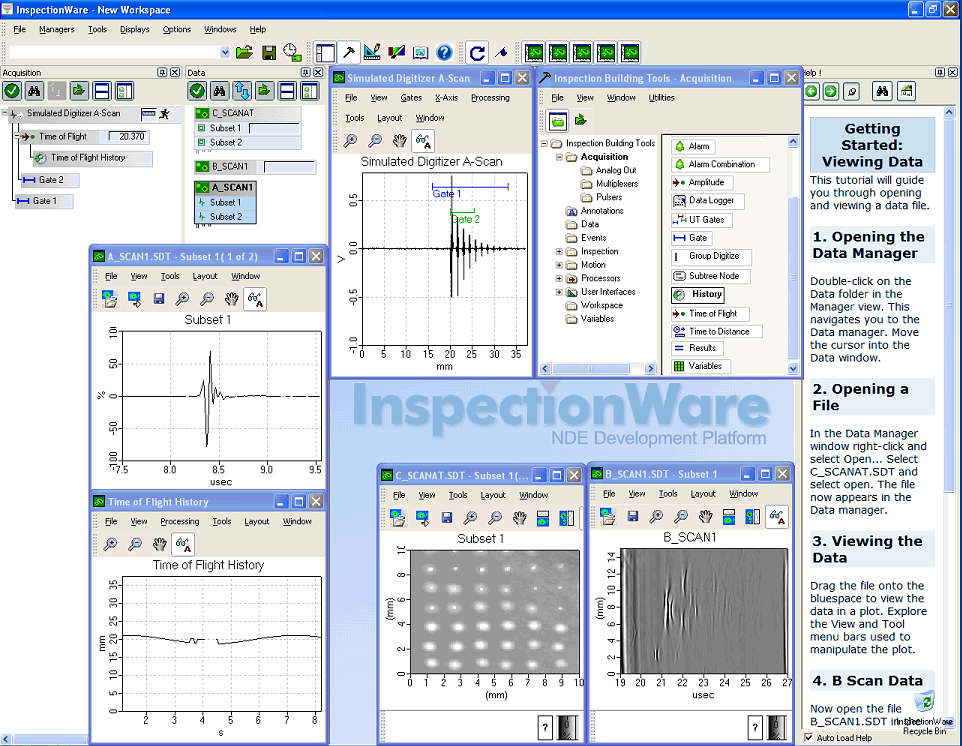962x746 pixels.
Task: Expand the Processors folder node
Action: (x=559, y=279)
